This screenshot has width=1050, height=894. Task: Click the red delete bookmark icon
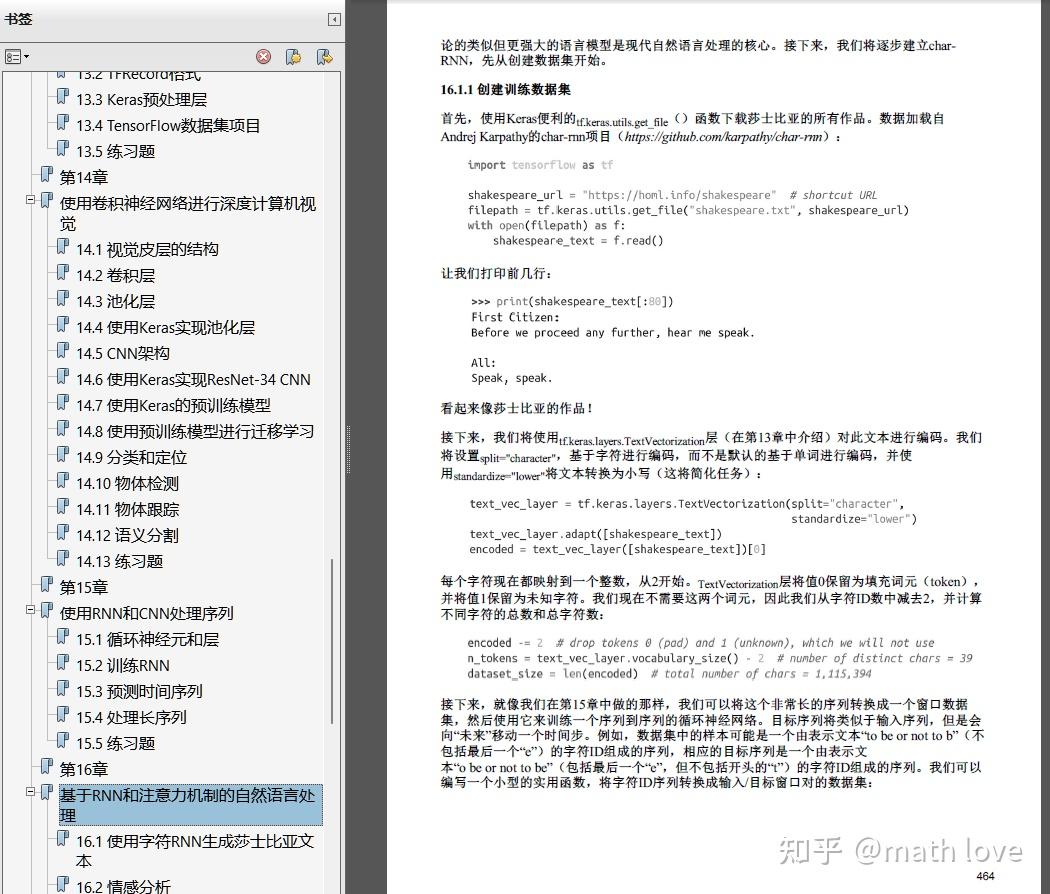pos(263,57)
